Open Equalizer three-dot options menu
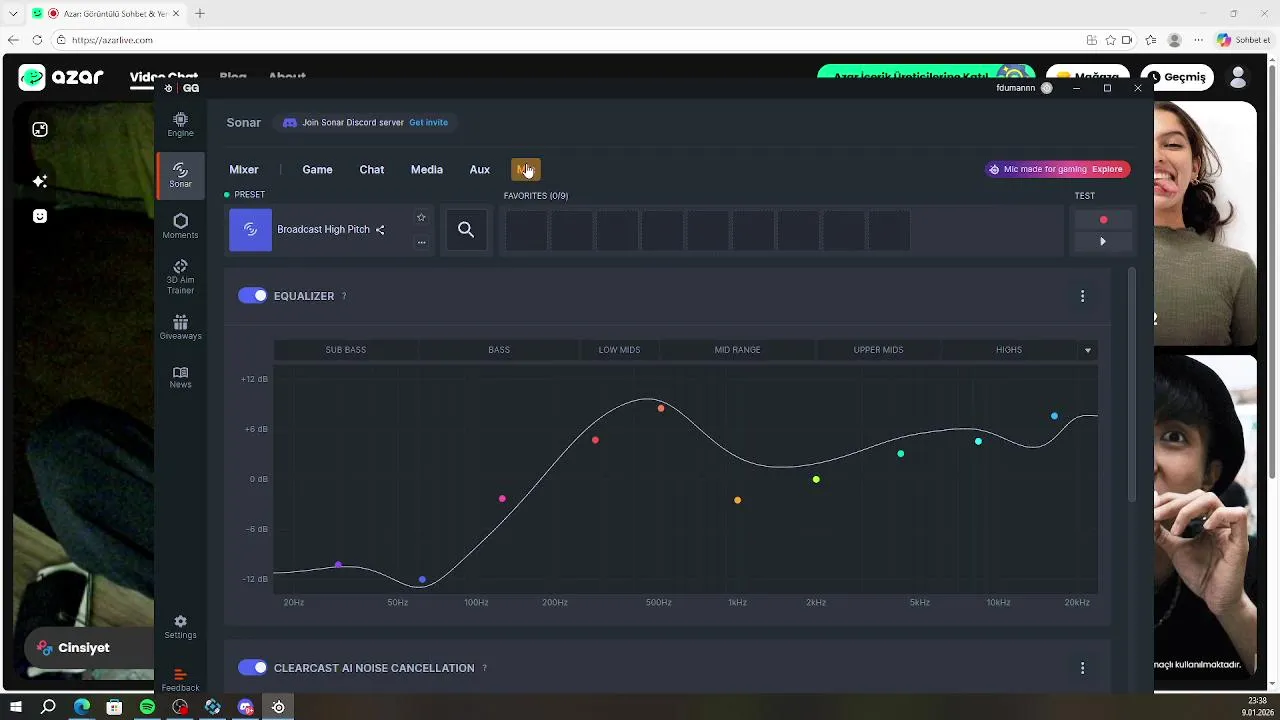This screenshot has height=720, width=1280. (1082, 296)
